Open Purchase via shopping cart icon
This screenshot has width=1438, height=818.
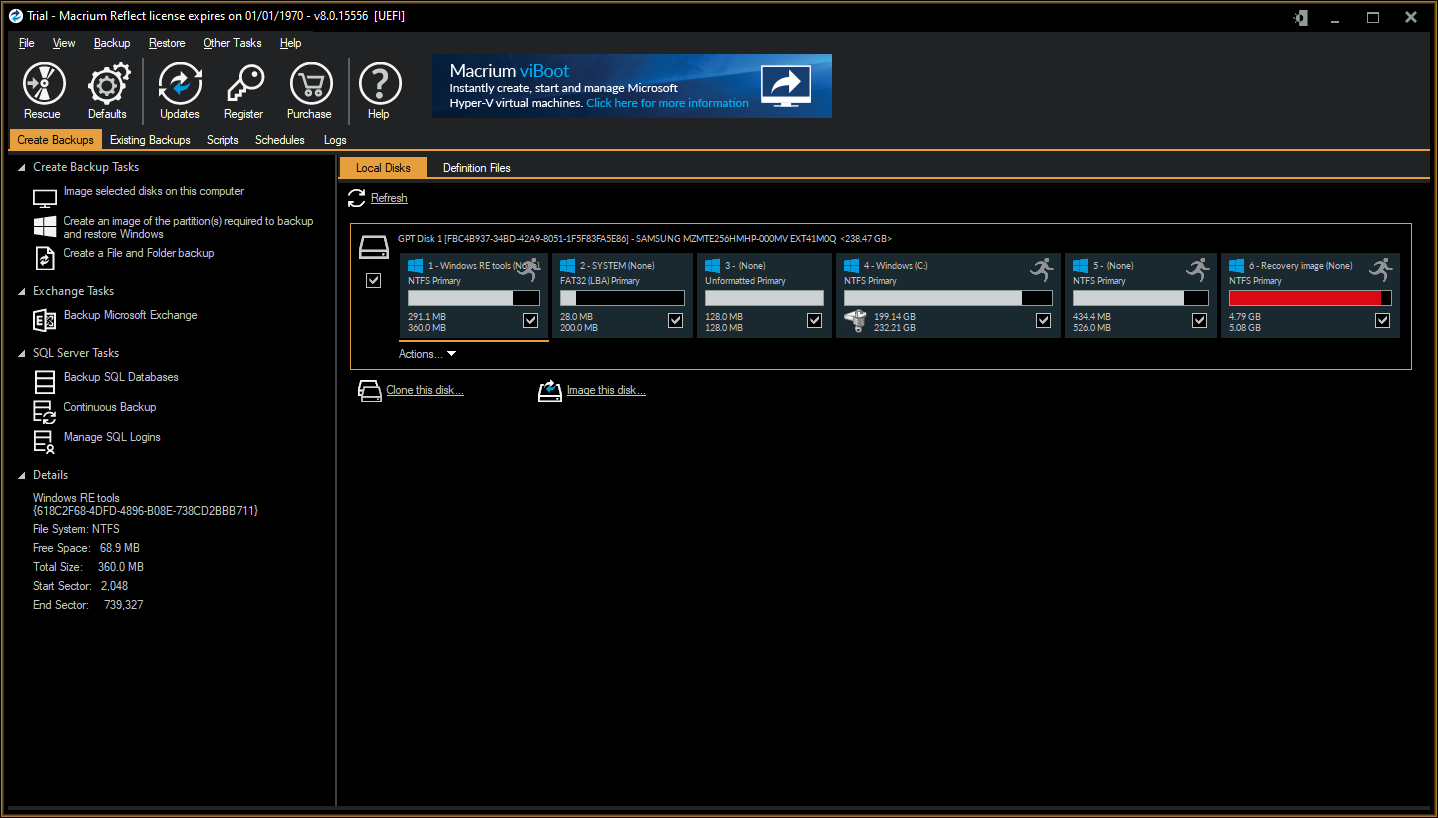[309, 83]
